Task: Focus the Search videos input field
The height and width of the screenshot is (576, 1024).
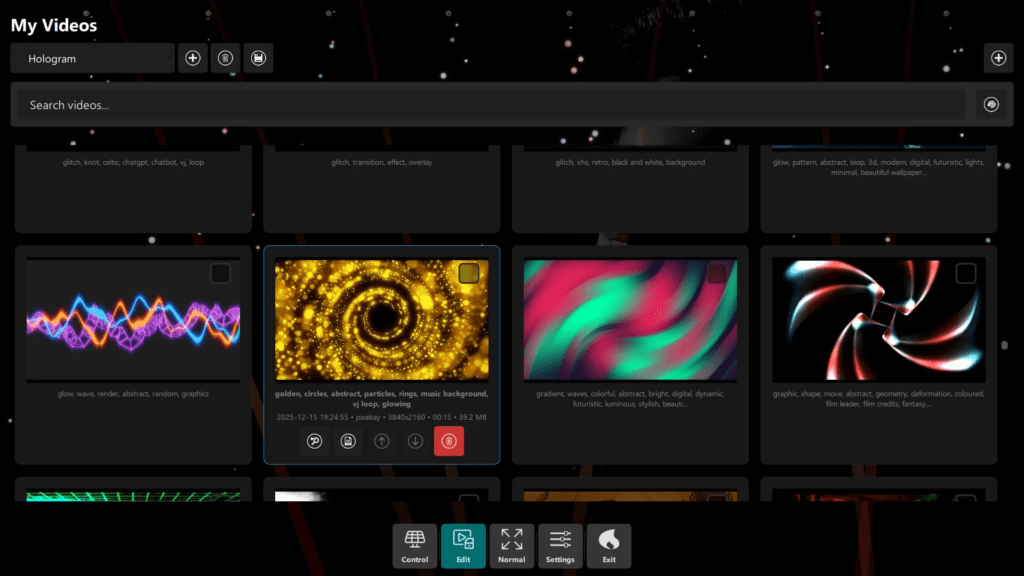Action: click(x=490, y=105)
